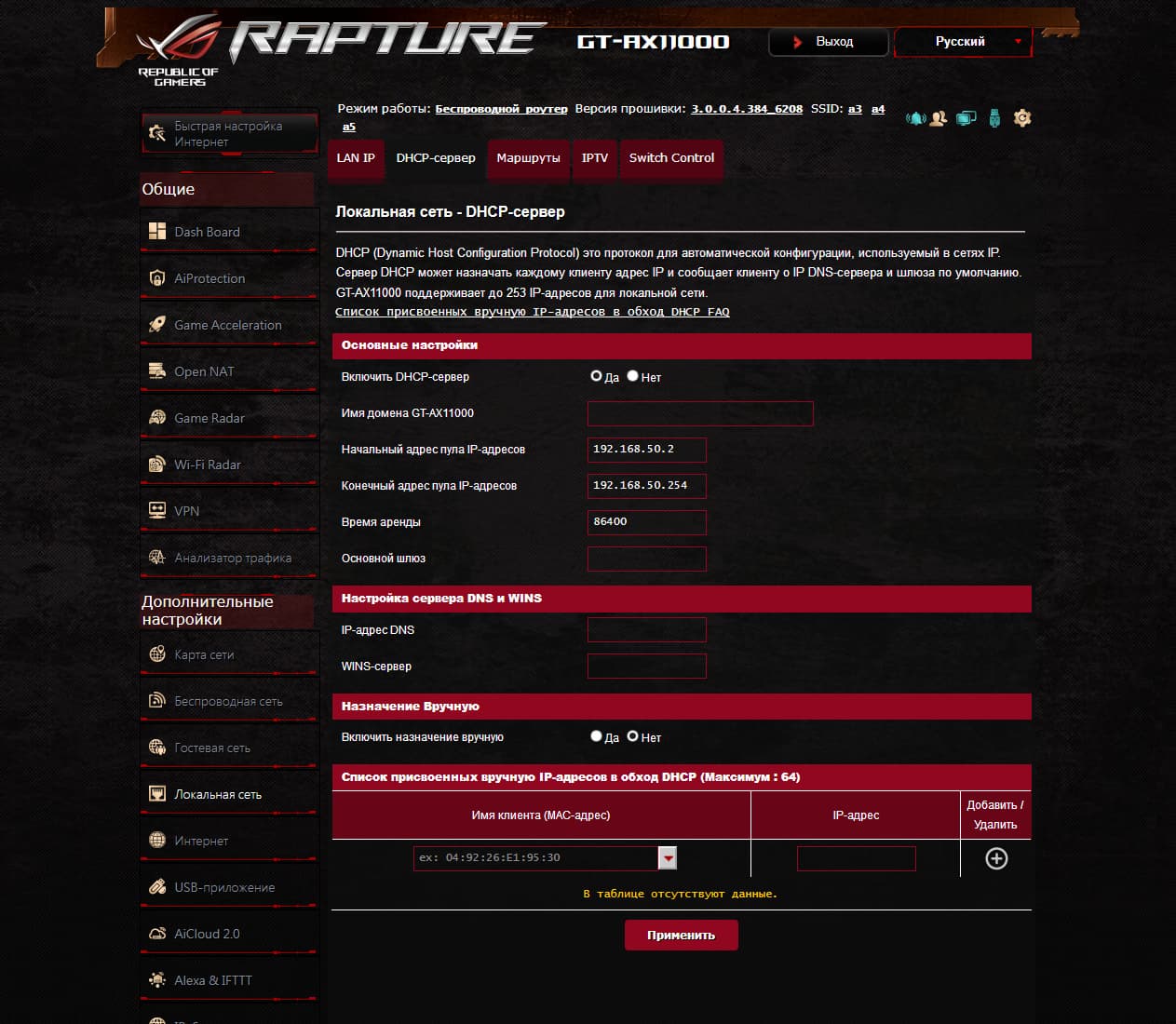Click the Конечный адрес пула field

point(647,486)
